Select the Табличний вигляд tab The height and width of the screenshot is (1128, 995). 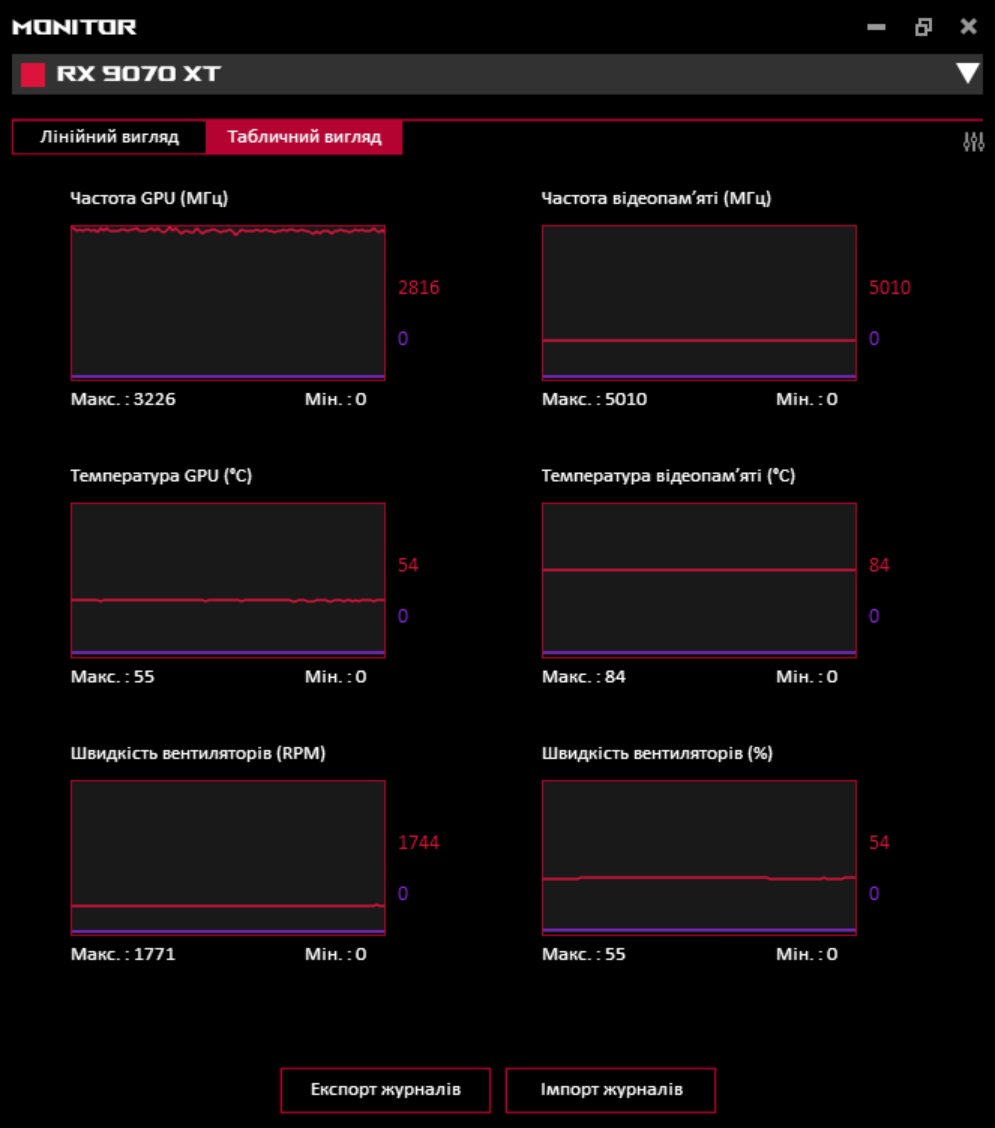pos(304,137)
